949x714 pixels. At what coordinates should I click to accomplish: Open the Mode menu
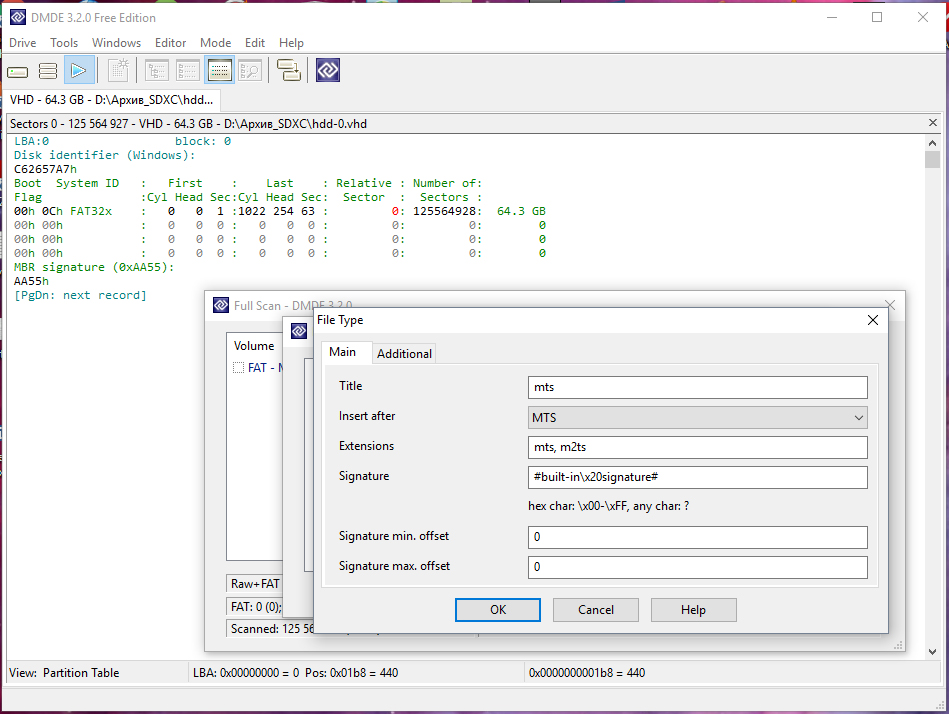click(x=215, y=43)
